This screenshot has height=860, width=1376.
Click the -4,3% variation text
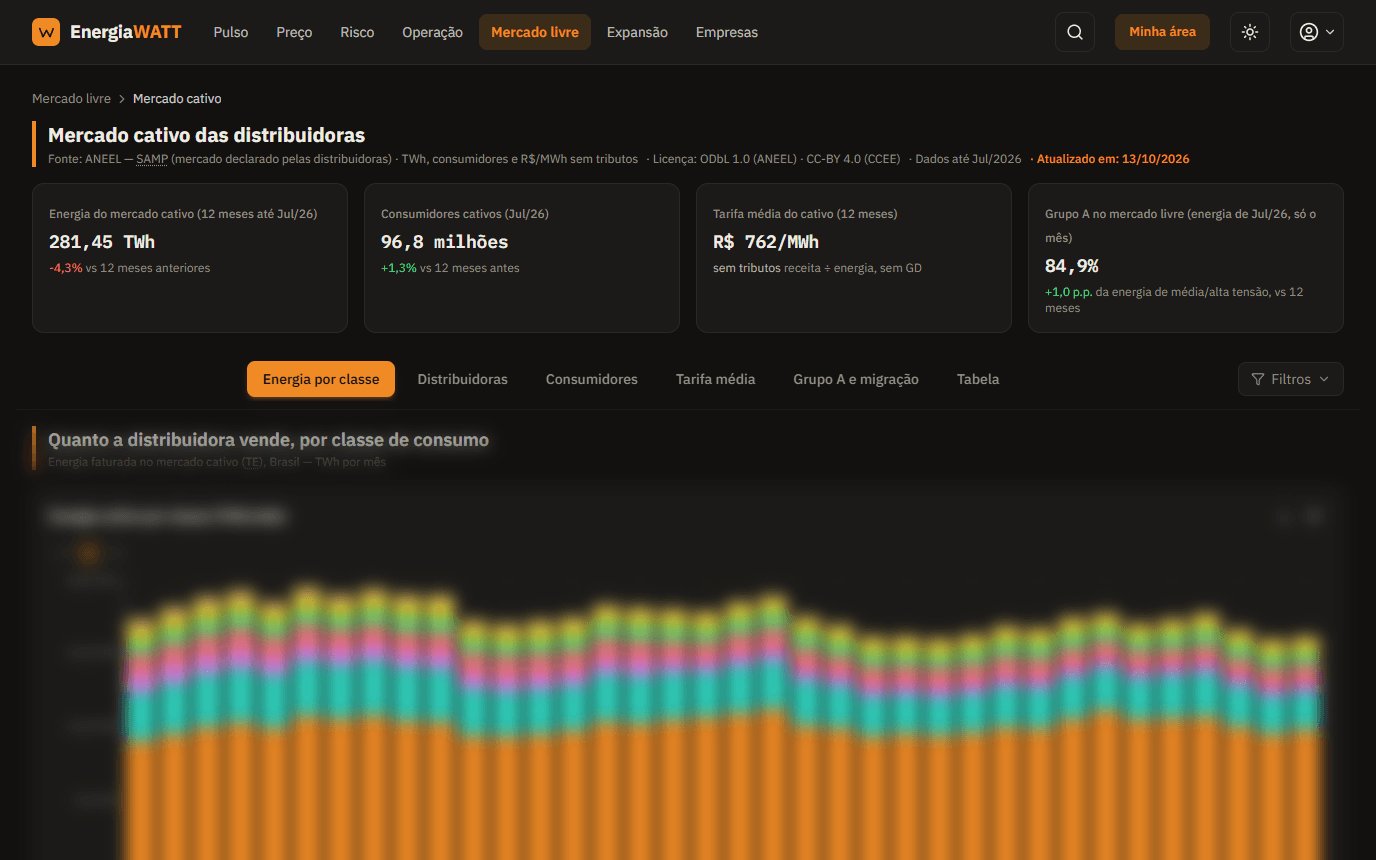point(66,268)
